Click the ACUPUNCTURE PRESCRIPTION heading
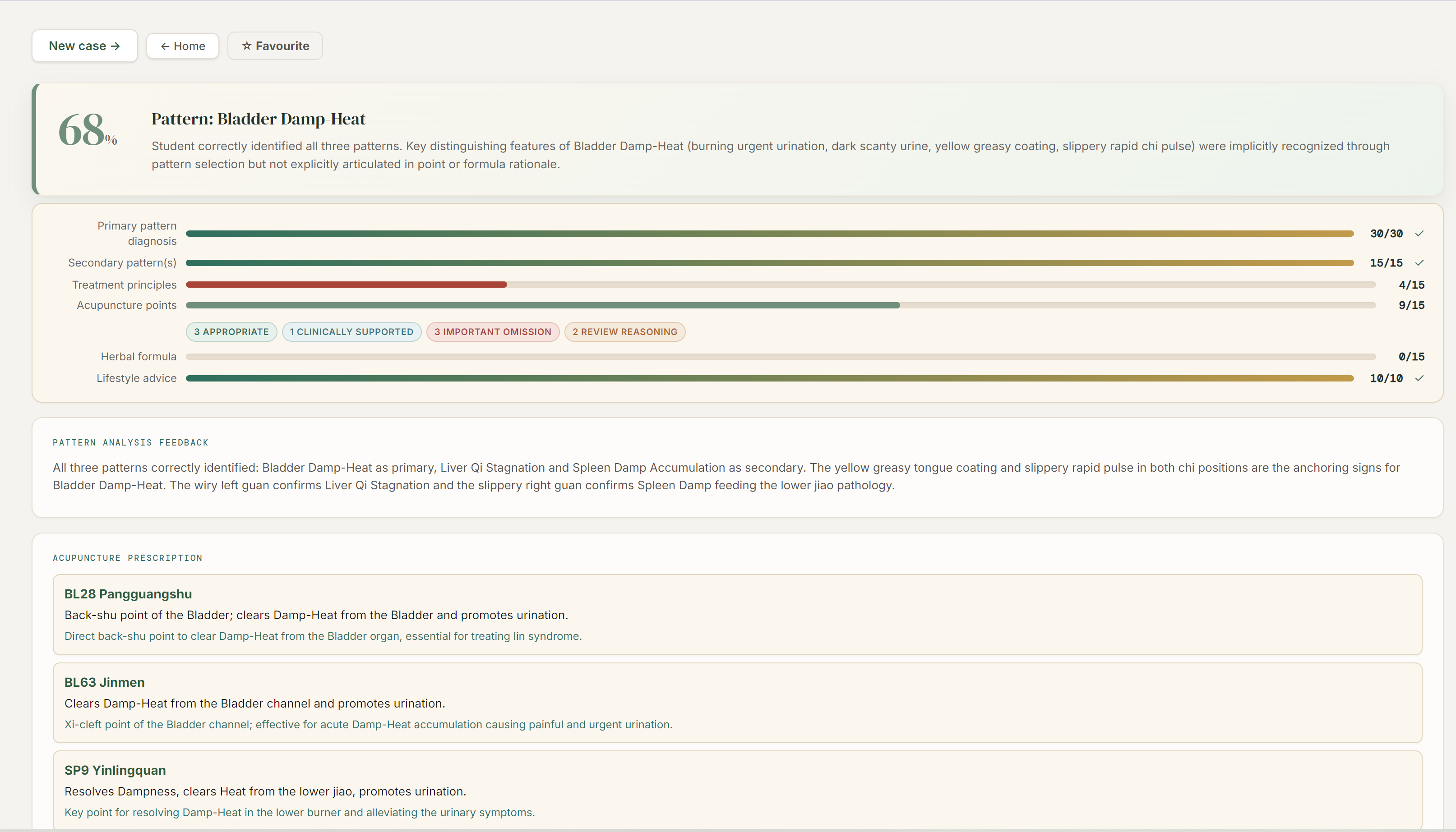1456x832 pixels. click(128, 558)
